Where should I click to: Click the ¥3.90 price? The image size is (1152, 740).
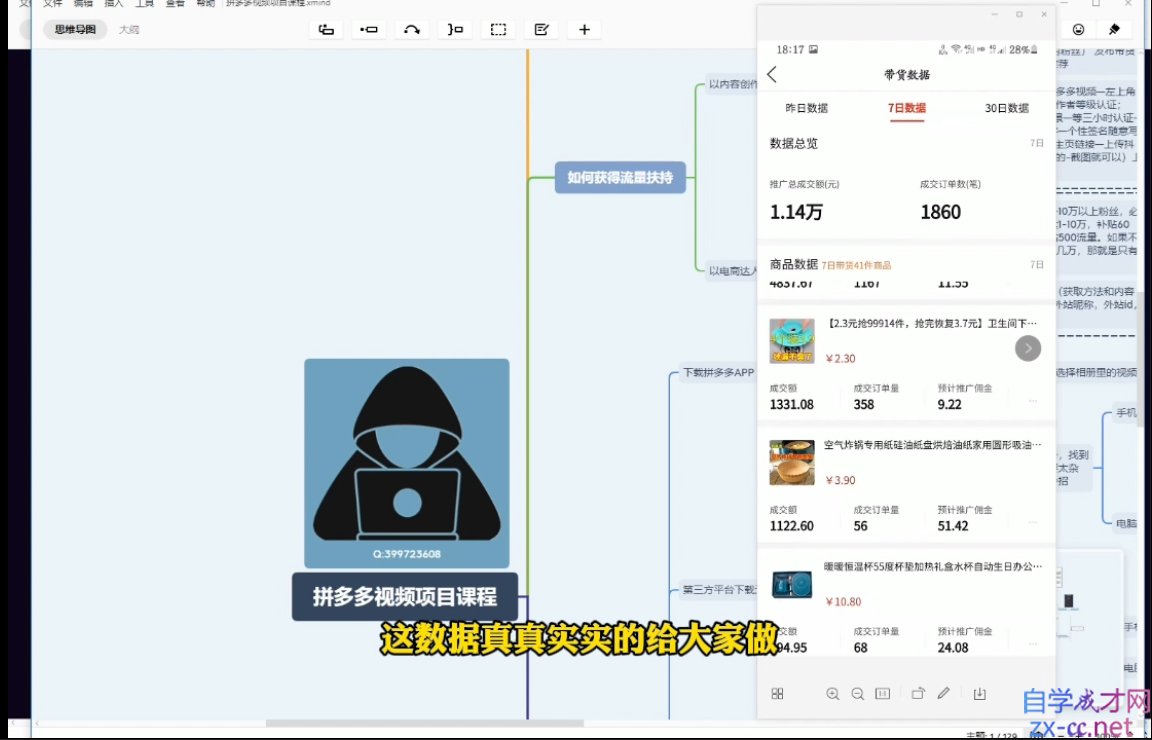click(x=840, y=480)
